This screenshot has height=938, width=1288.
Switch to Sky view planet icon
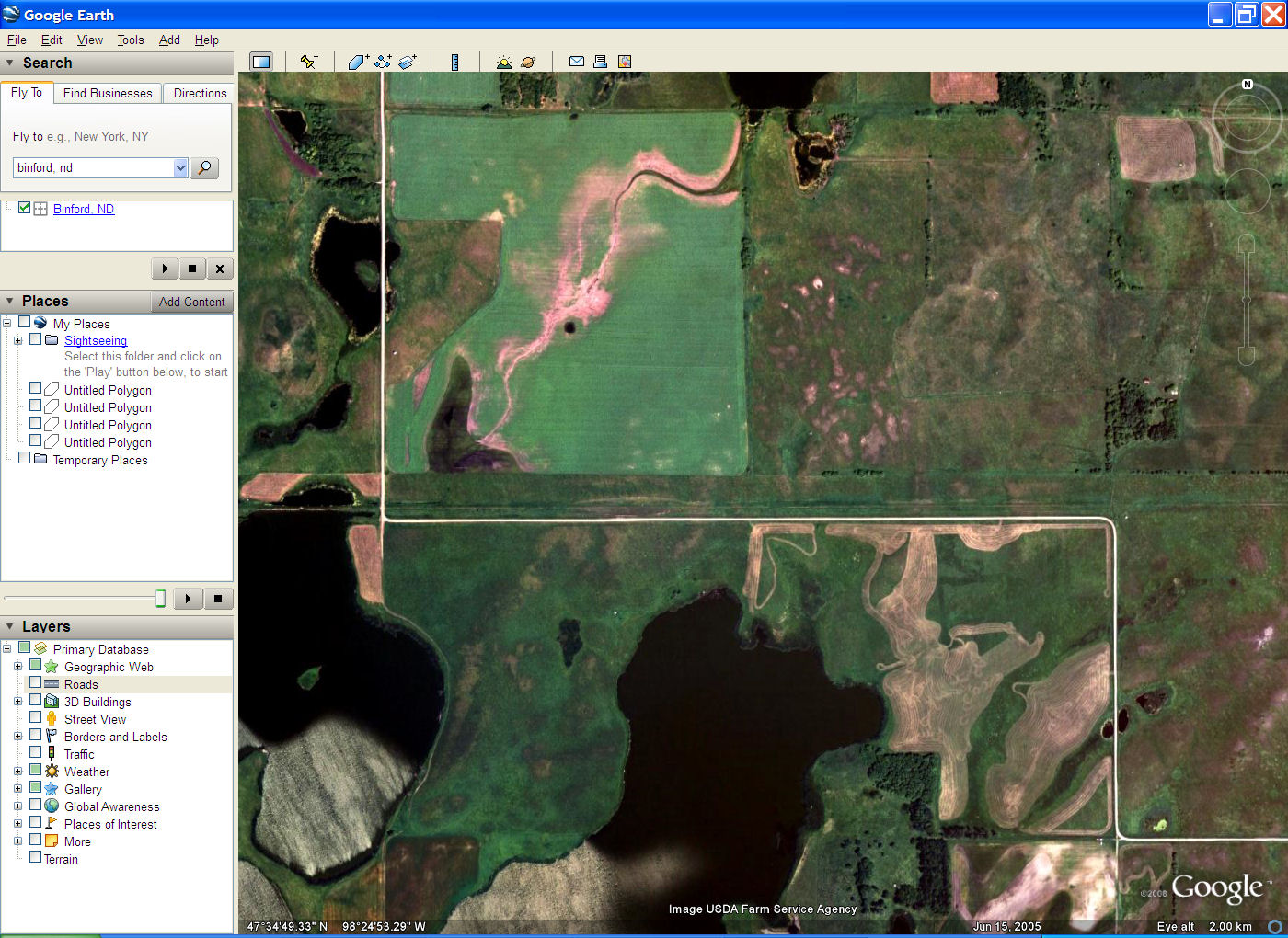tap(528, 62)
